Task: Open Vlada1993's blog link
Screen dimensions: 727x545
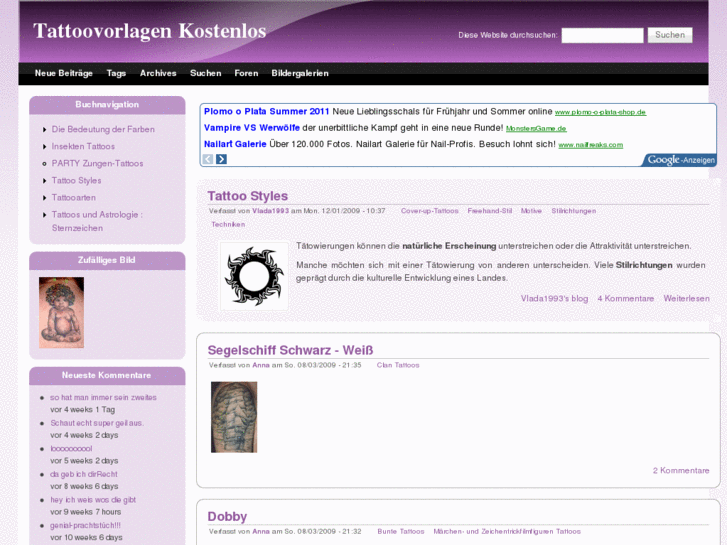Action: point(554,298)
